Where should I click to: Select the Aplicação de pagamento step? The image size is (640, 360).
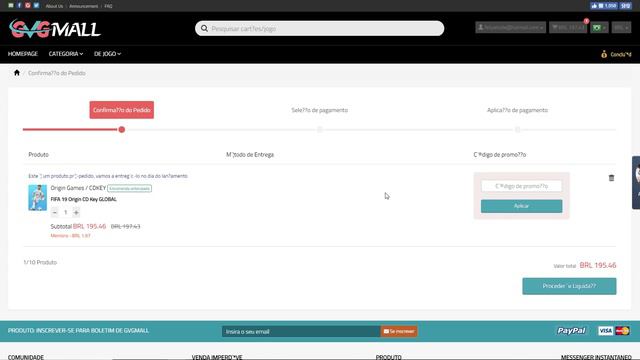pos(517,110)
